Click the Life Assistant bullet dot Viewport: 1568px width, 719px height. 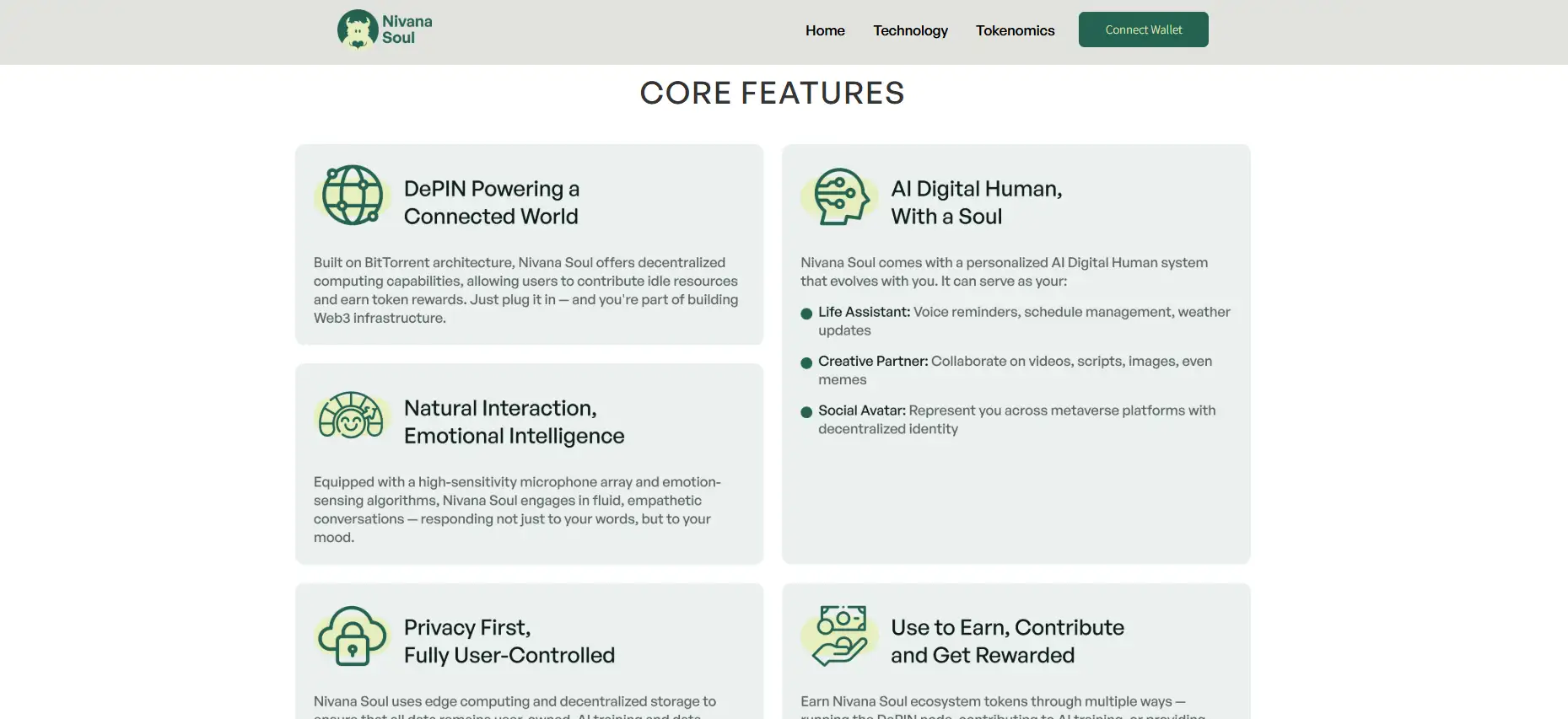click(x=806, y=314)
